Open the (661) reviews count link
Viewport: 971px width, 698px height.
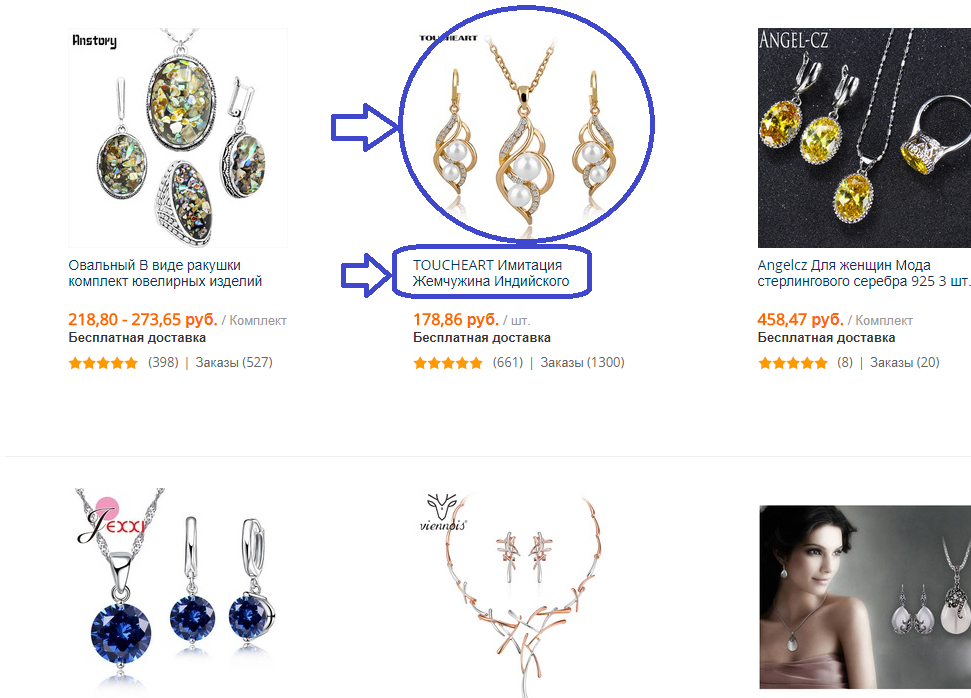click(x=508, y=362)
